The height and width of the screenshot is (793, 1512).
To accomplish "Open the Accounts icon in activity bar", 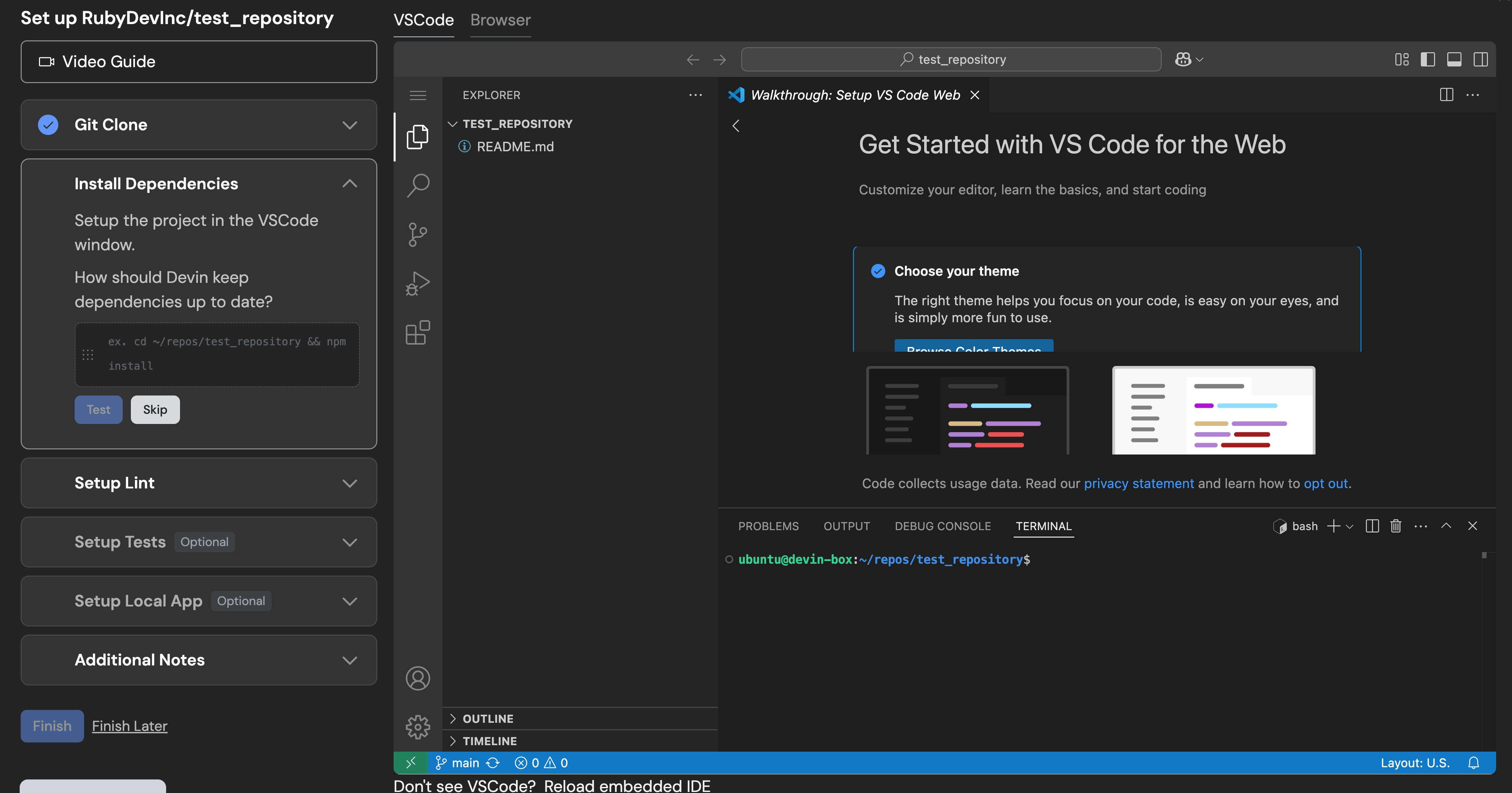I will tap(417, 678).
